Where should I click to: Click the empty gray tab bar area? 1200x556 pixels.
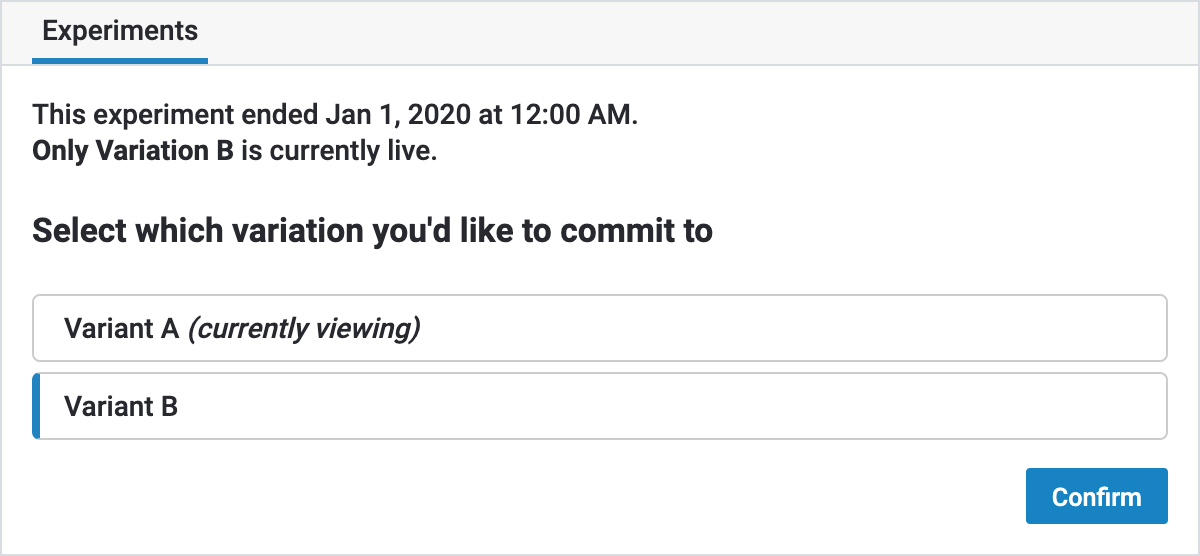(700, 32)
